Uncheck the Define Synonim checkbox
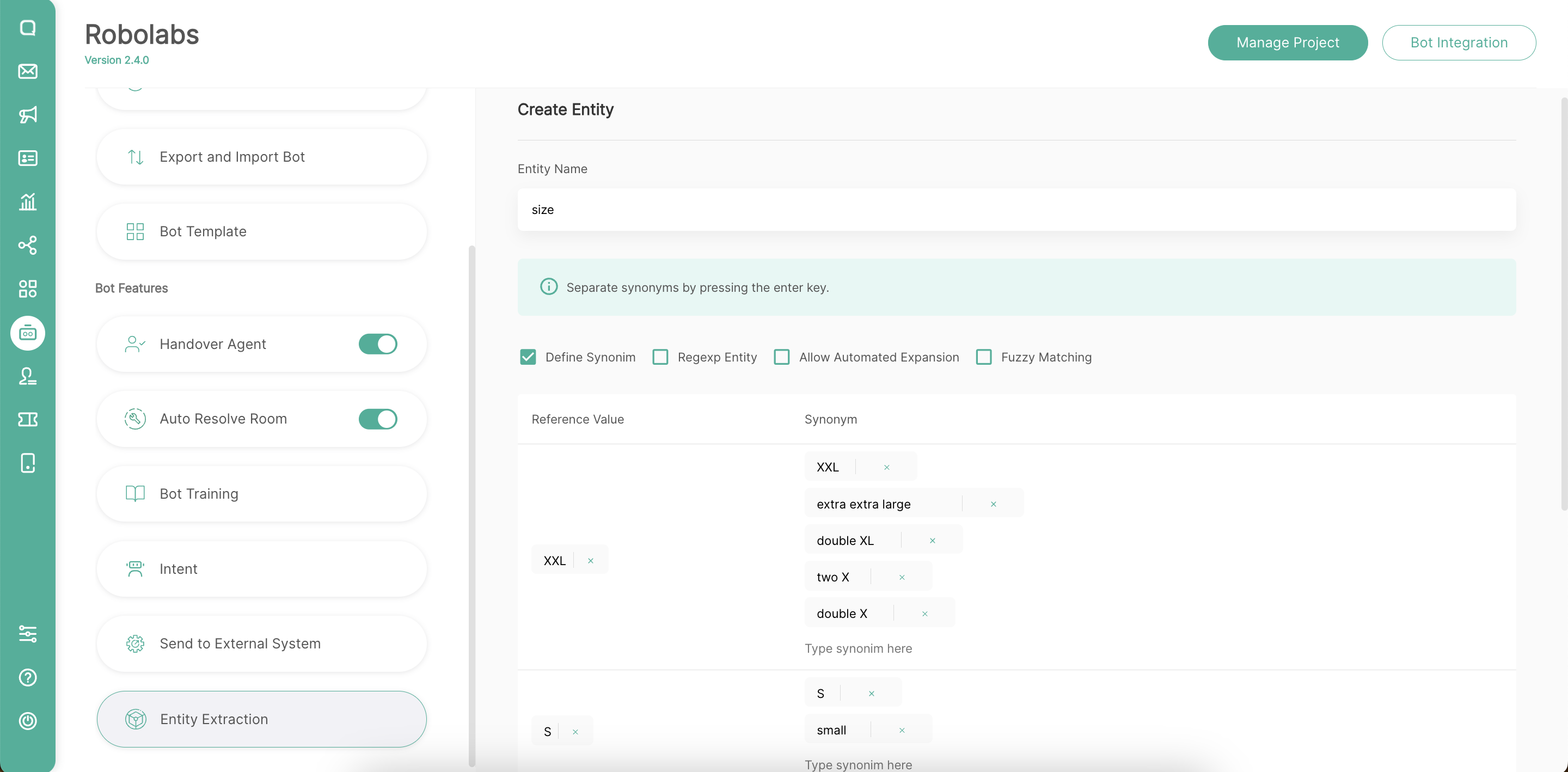This screenshot has width=1568, height=772. (528, 357)
